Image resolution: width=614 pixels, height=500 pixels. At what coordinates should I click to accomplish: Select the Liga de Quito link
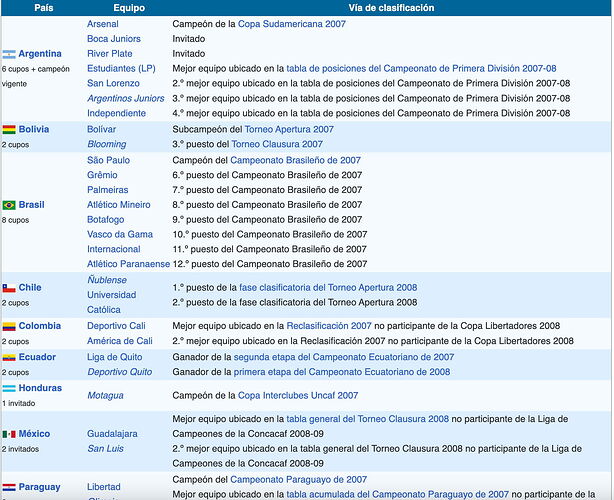tap(114, 357)
